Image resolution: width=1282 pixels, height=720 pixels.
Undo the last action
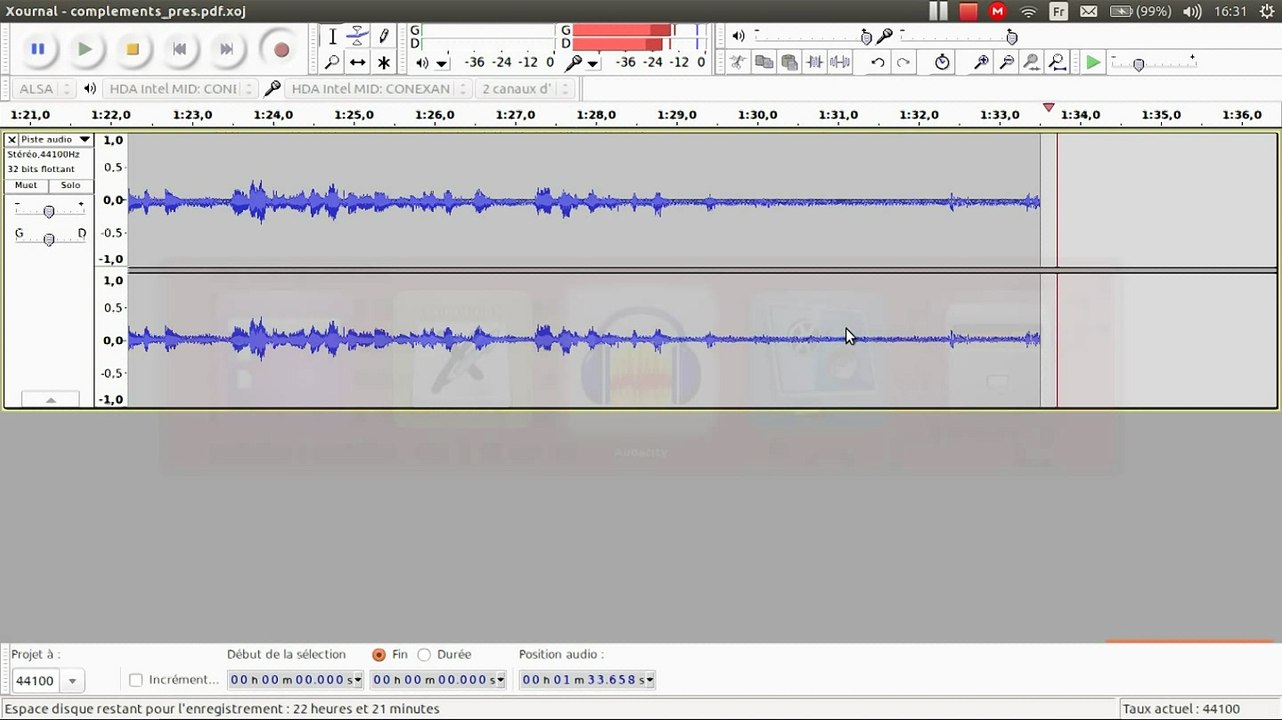click(877, 62)
